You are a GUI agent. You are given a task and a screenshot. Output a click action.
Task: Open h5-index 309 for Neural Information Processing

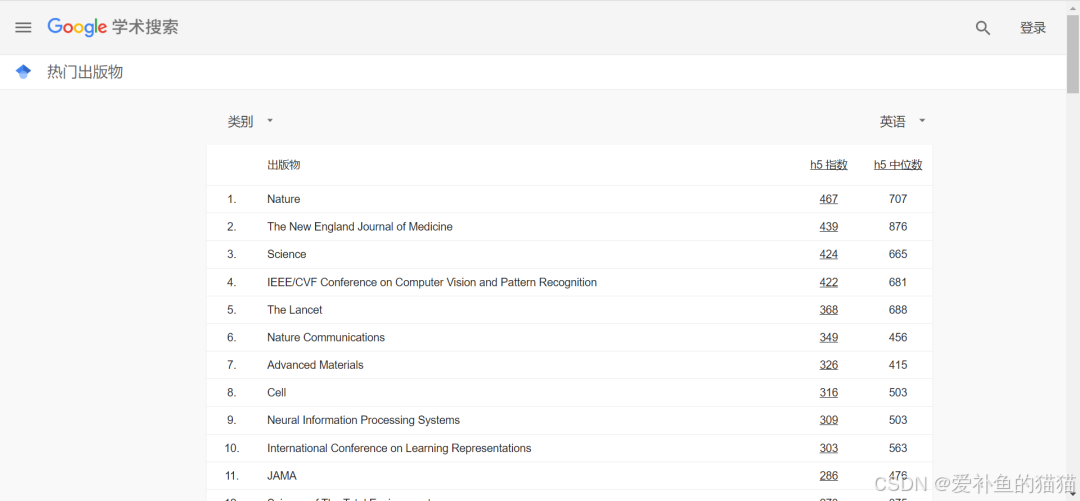[x=829, y=420]
